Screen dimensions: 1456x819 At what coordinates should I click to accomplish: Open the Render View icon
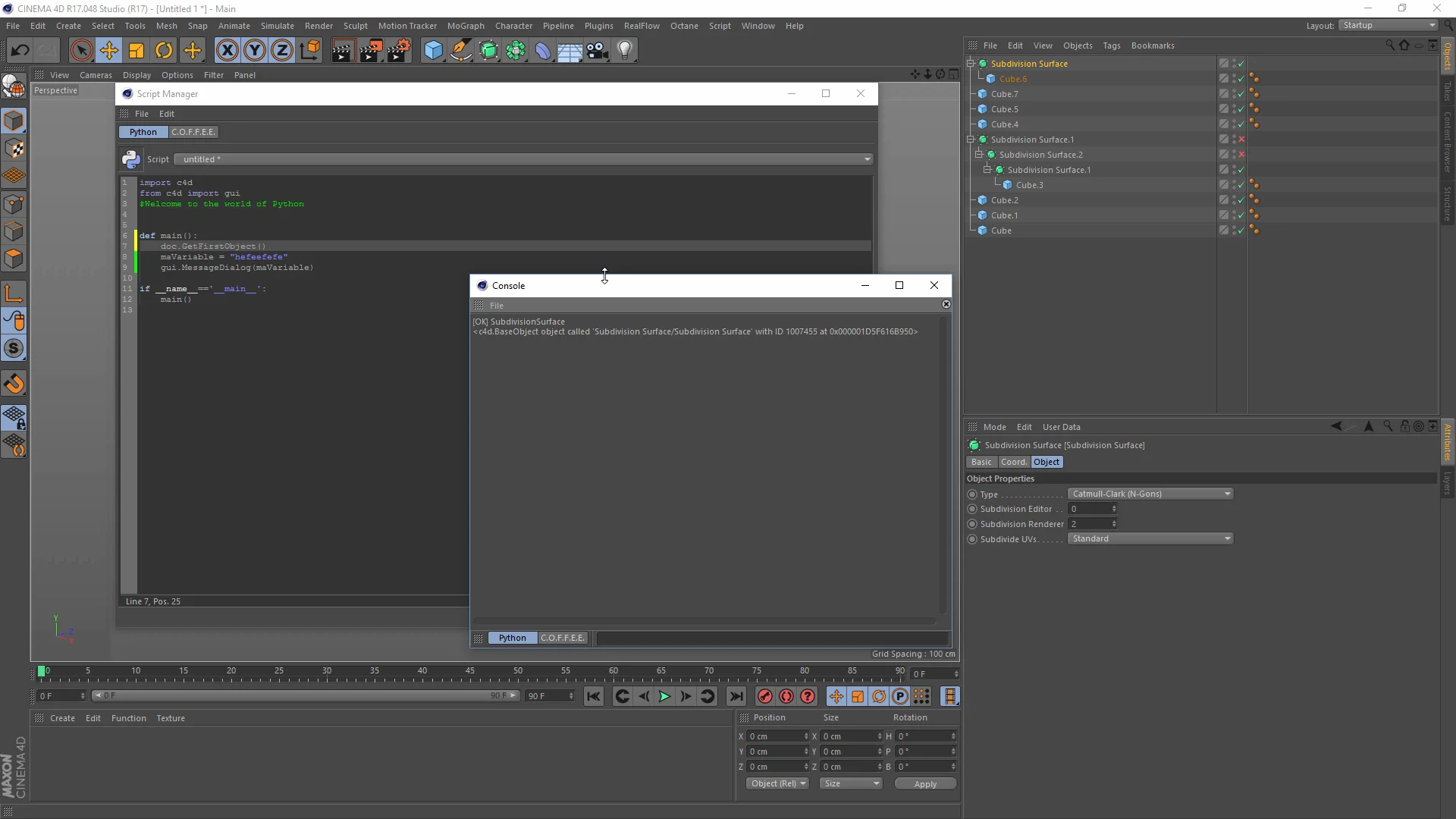(342, 50)
